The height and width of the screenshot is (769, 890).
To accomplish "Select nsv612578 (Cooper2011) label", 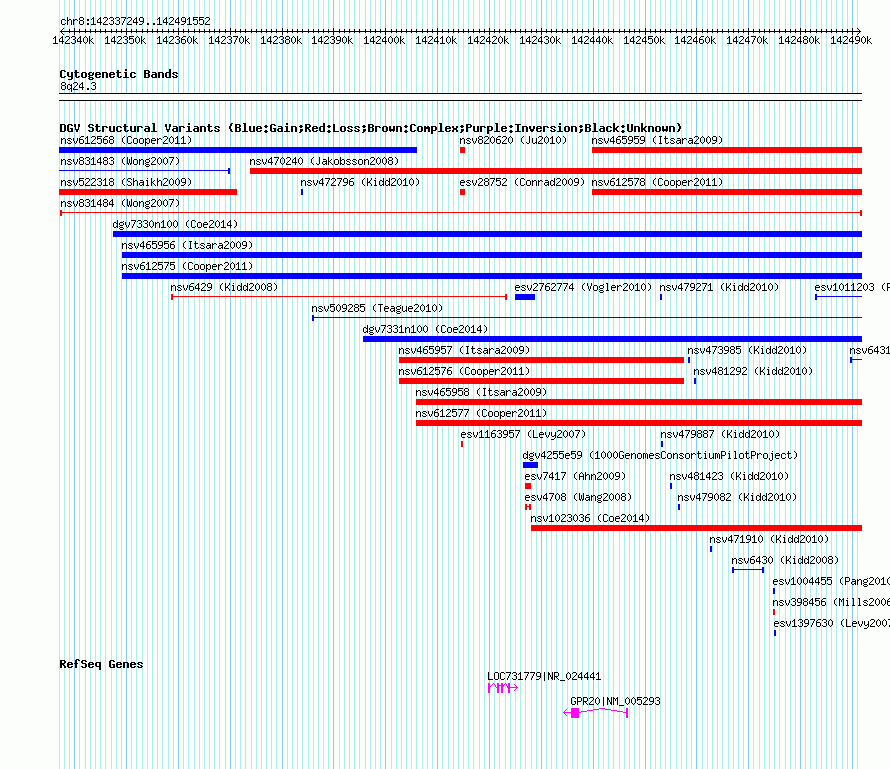I will tap(657, 182).
